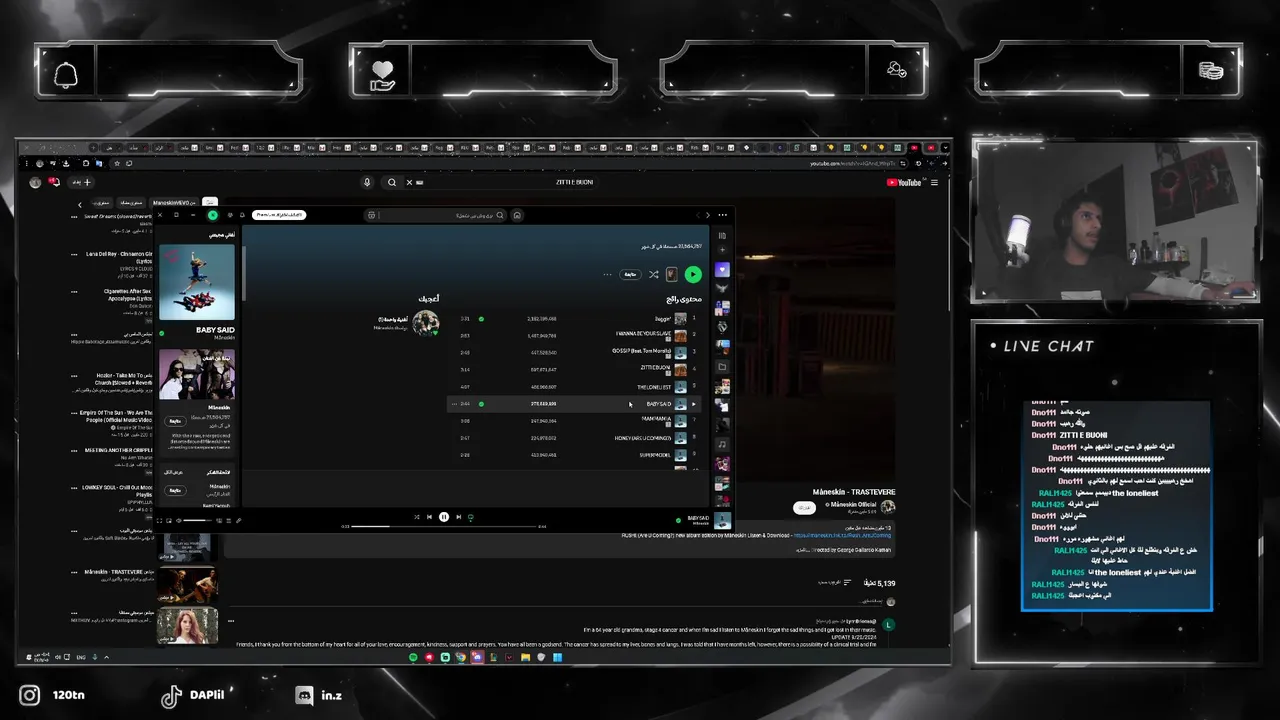Click the green play button on Spotify artist page
This screenshot has width=1280, height=720.
[x=693, y=274]
